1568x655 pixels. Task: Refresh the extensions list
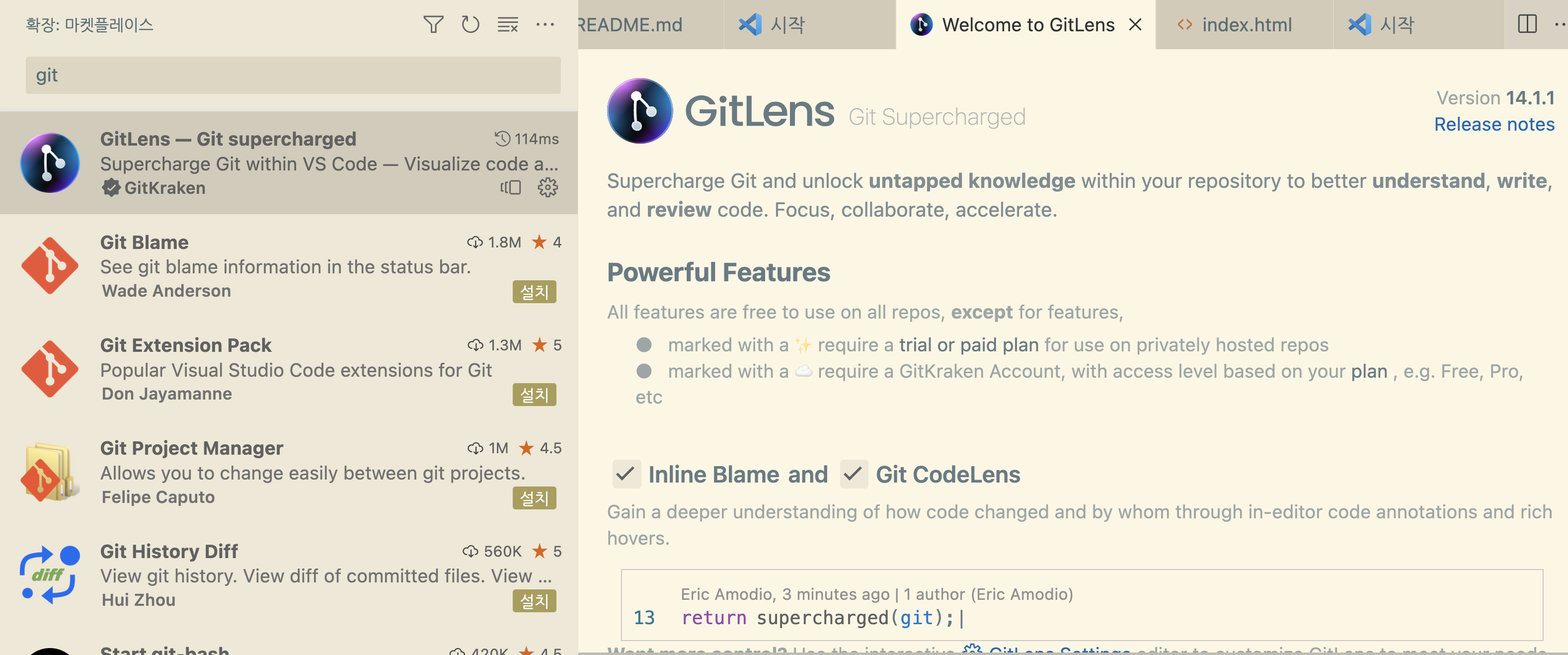pos(470,24)
